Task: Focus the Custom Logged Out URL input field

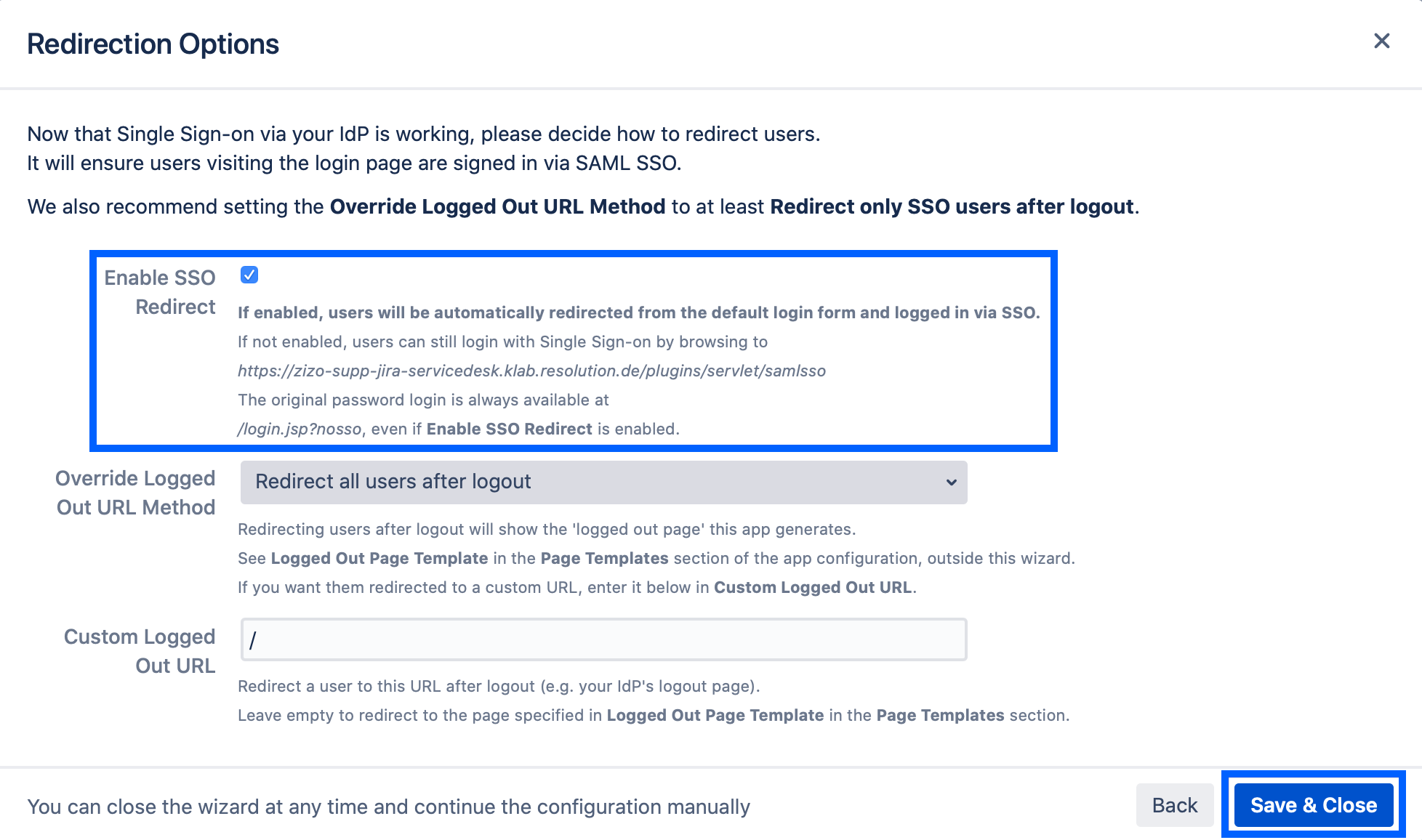Action: (x=603, y=639)
